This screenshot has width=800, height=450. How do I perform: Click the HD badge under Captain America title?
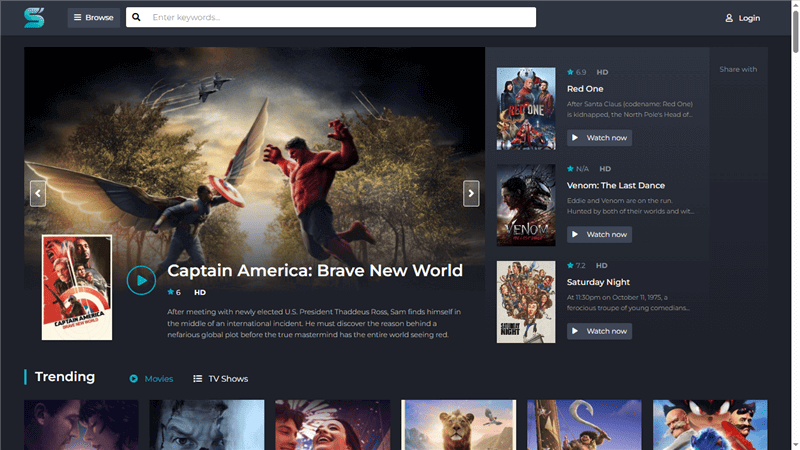[x=200, y=292]
